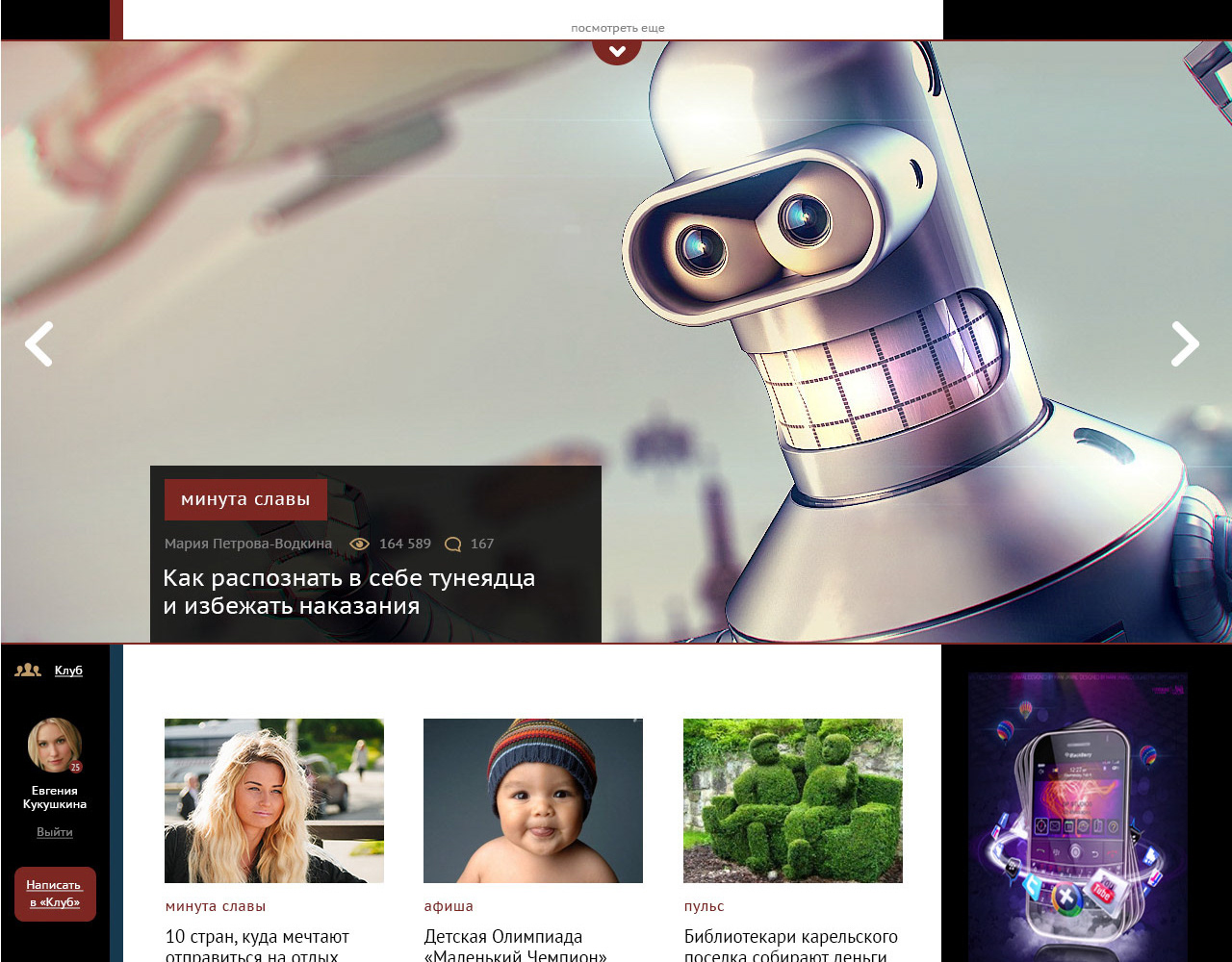Image resolution: width=1232 pixels, height=962 pixels.
Task: Click the comments bubble icon
Action: pyautogui.click(x=453, y=544)
